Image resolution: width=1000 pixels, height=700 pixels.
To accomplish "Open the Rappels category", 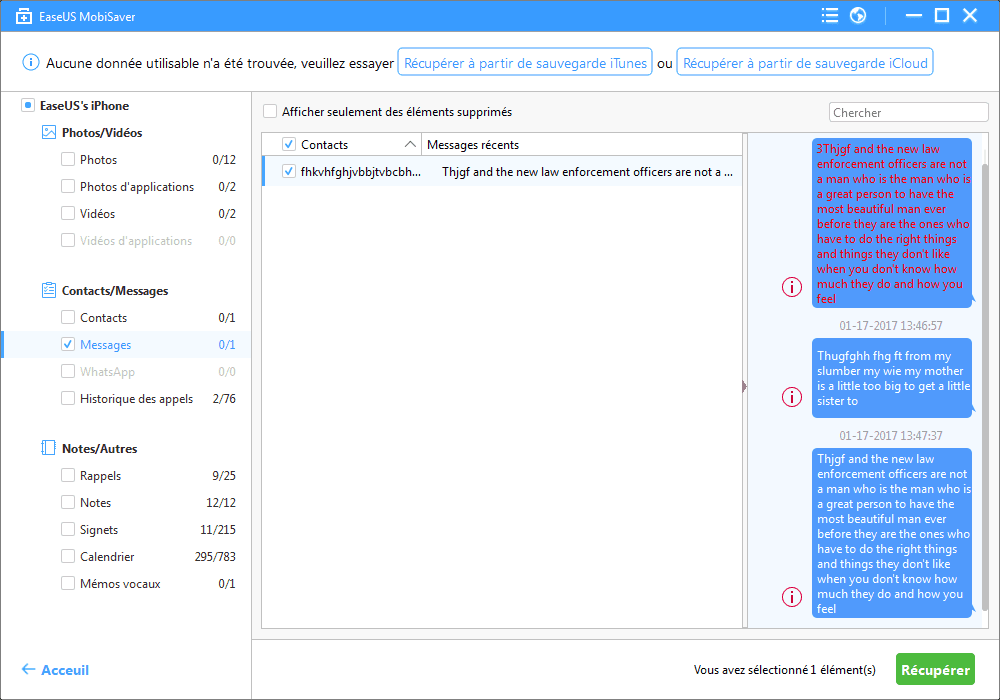I will (100, 476).
